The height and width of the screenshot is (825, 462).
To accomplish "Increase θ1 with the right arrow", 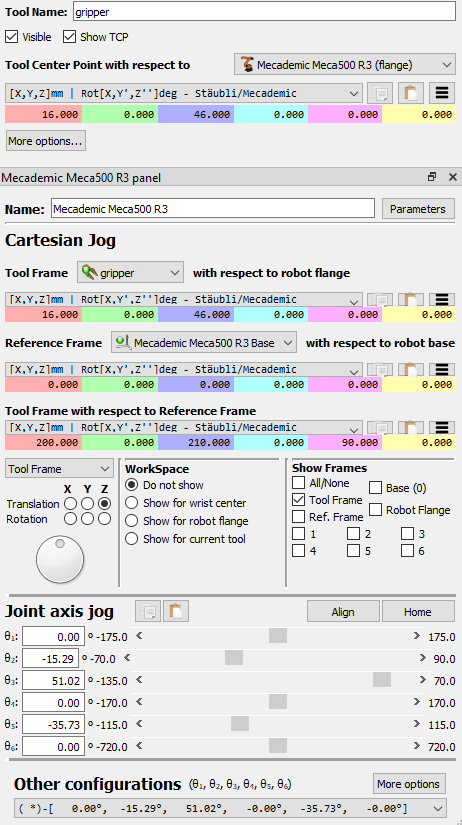I will tap(417, 636).
